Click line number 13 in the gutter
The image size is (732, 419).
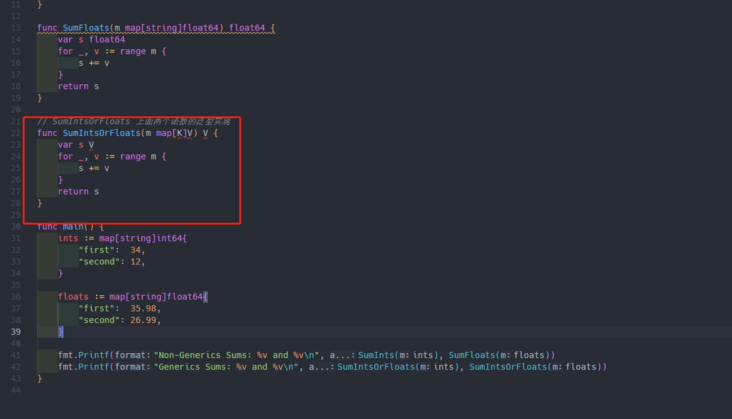click(x=16, y=28)
